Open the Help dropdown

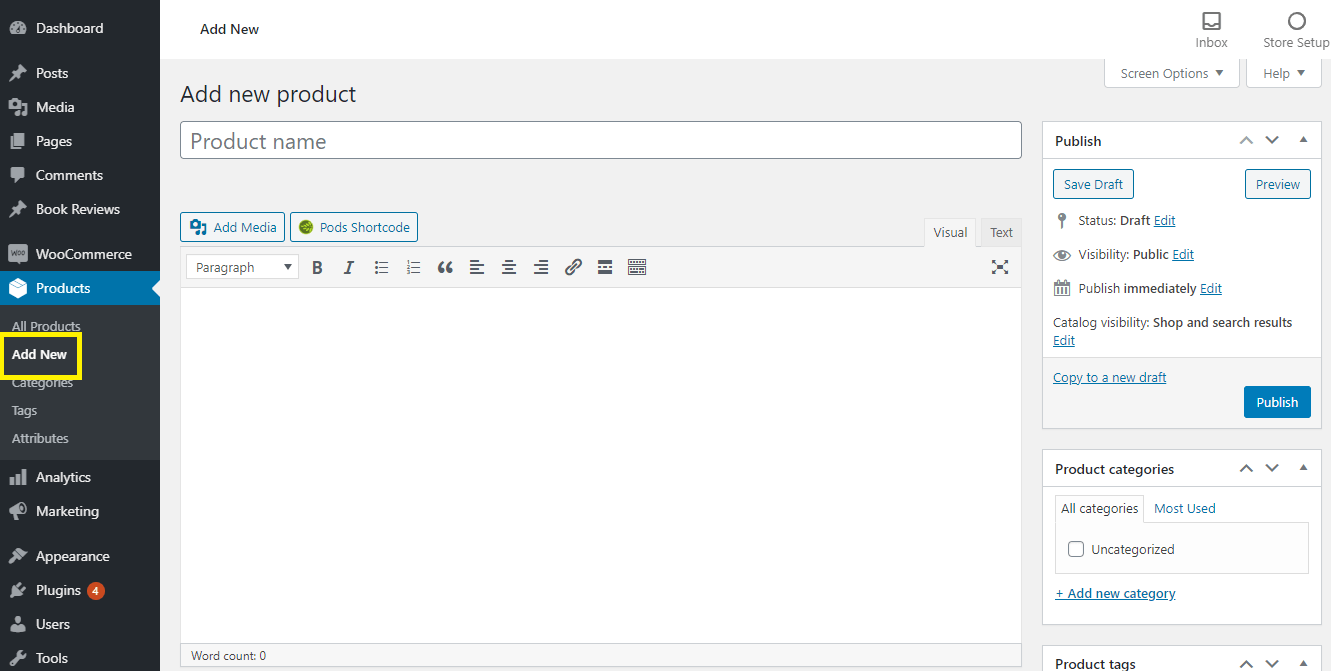1284,73
